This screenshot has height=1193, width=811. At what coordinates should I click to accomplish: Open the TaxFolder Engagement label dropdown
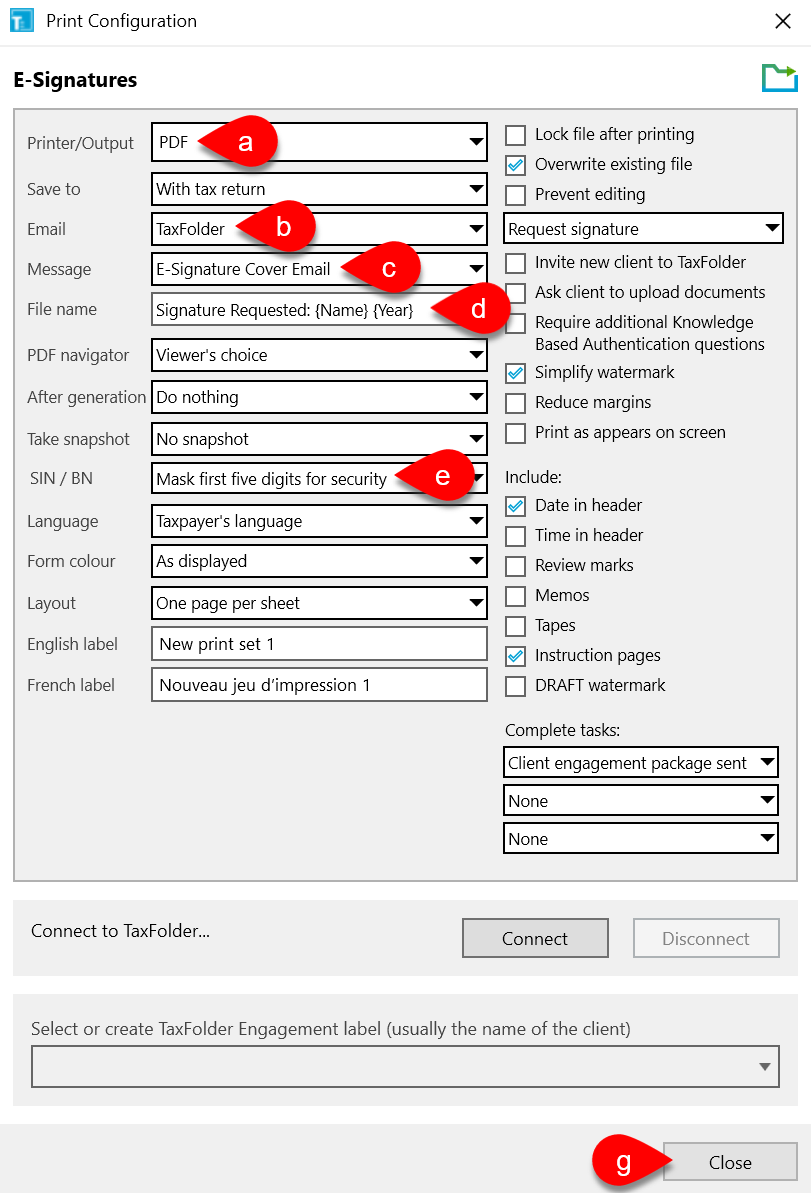pyautogui.click(x=406, y=1067)
